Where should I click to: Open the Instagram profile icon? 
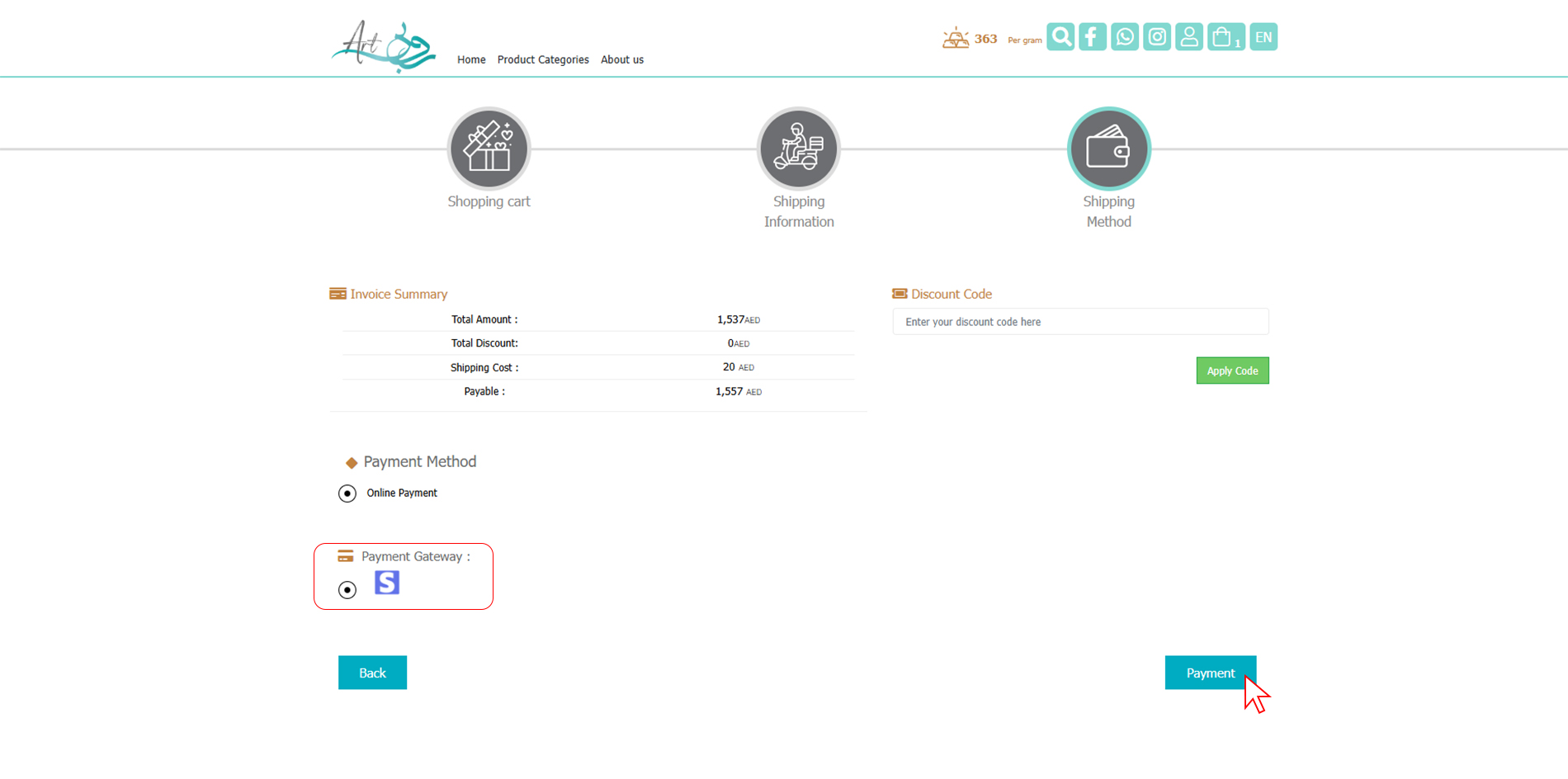click(1157, 37)
